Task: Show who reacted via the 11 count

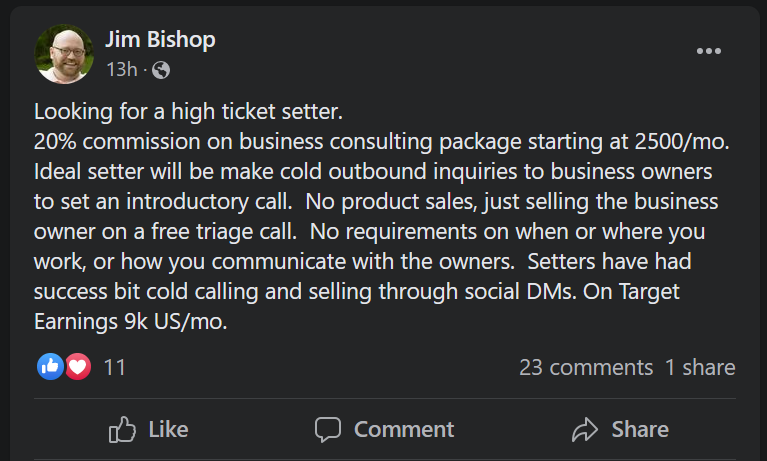Action: tap(115, 367)
